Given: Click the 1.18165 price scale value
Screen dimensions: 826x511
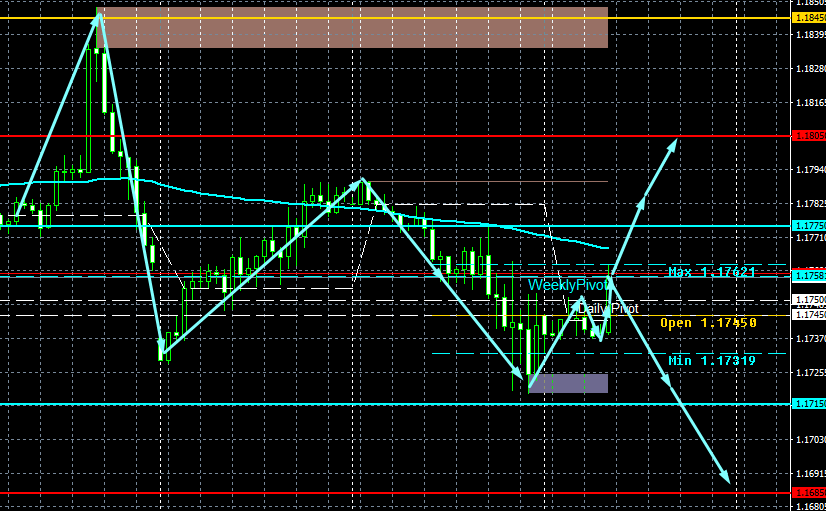Looking at the screenshot, I should 810,102.
